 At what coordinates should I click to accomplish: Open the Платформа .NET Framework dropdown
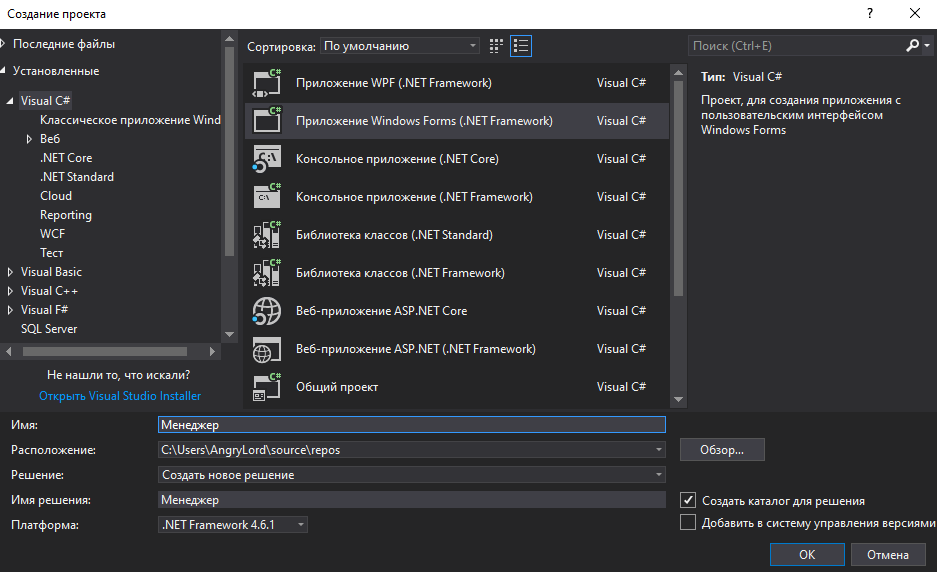click(x=233, y=525)
